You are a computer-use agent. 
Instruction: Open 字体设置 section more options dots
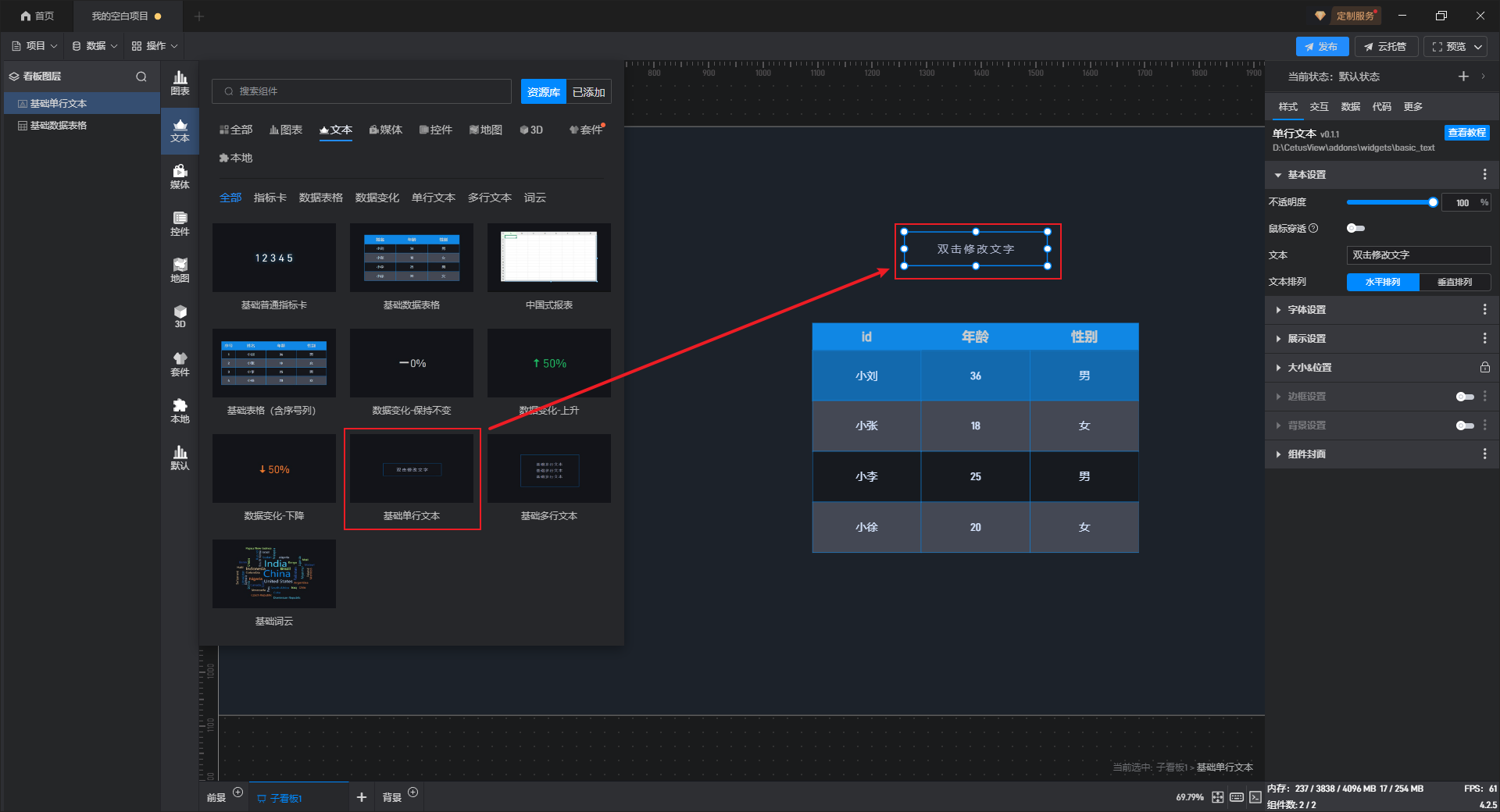tap(1484, 309)
